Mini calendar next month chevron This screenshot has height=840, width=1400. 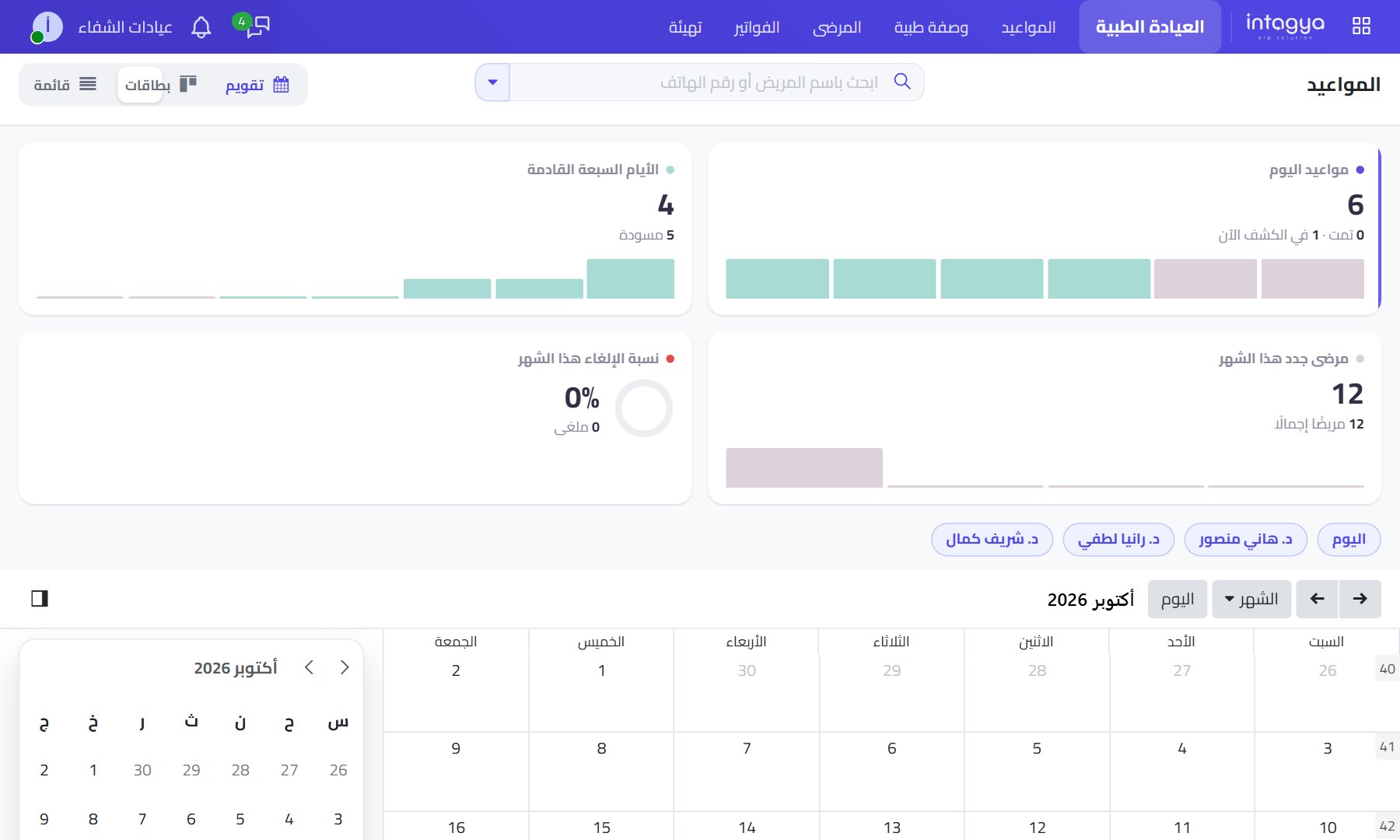coord(345,667)
